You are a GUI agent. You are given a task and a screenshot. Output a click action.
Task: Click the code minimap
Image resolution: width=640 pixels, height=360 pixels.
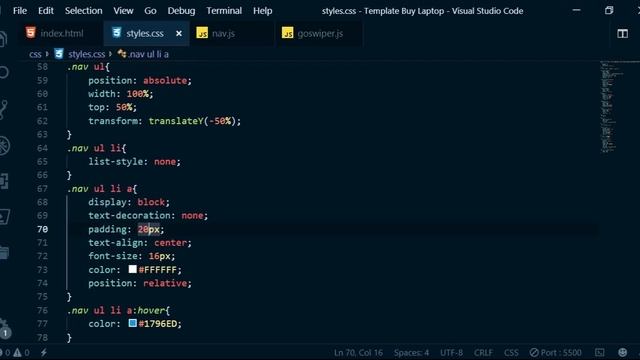point(611,107)
